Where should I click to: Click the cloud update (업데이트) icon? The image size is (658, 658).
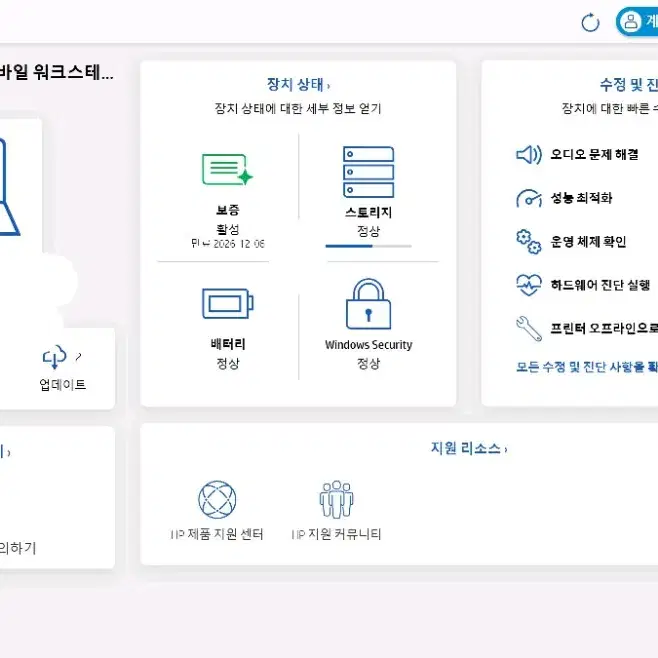tap(55, 357)
